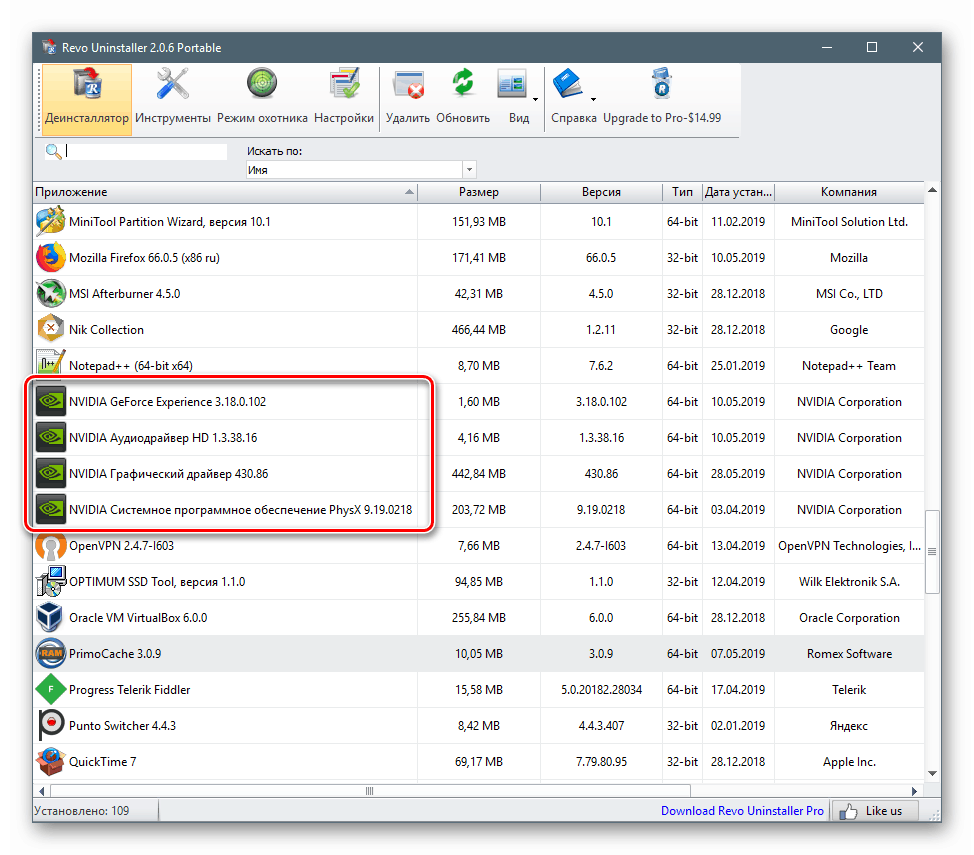Click vertical scrollbar down arrow
The width and height of the screenshot is (974, 855).
tap(932, 774)
